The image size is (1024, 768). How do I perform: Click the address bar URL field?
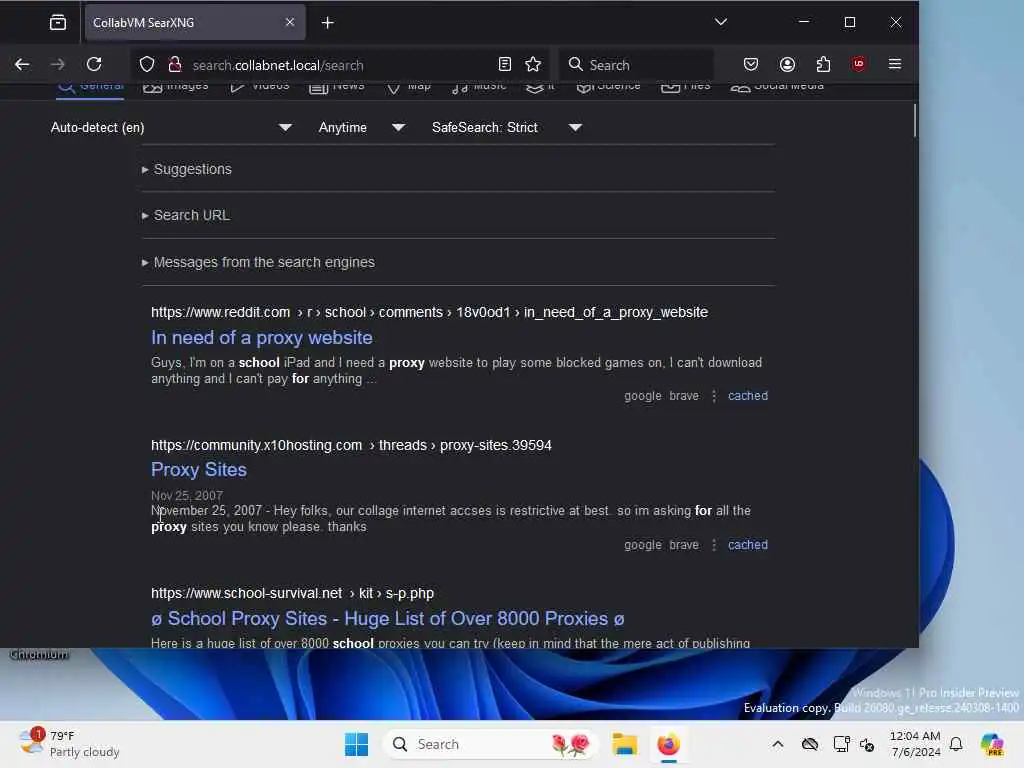(x=340, y=65)
